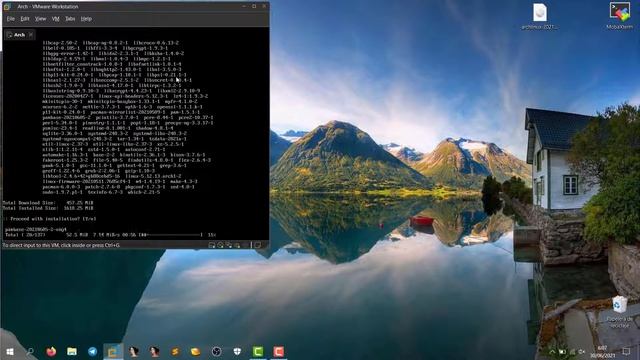Click the network adapter icon in VMware status bar
The height and width of the screenshot is (360, 640).
(229, 245)
